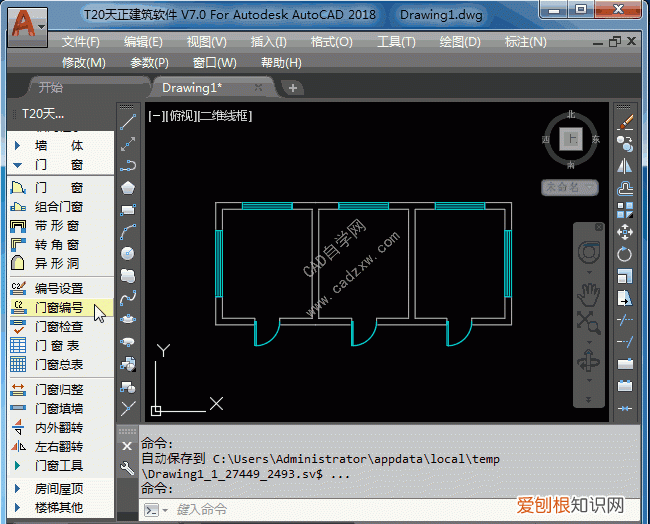The image size is (650, 524).
Task: Open the 门窗表 command
Action: (x=61, y=345)
